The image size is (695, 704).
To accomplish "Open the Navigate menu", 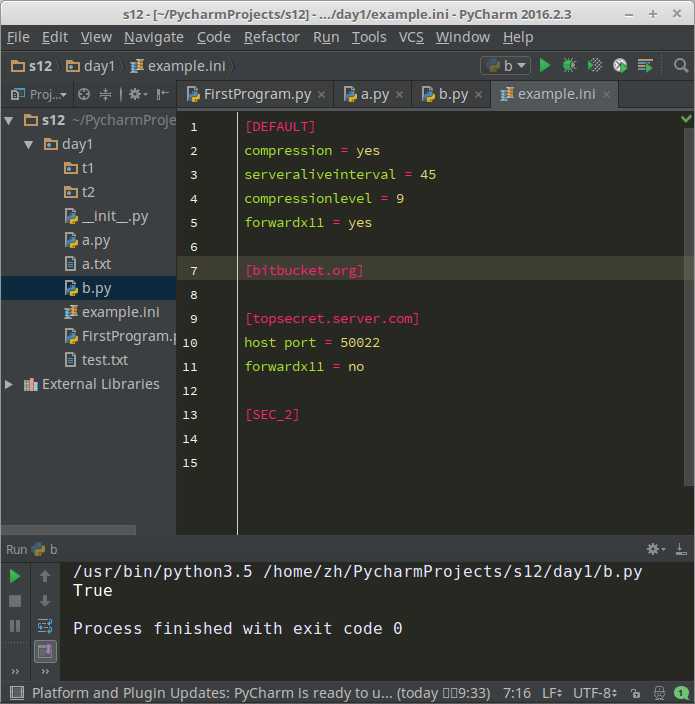I will 154,37.
